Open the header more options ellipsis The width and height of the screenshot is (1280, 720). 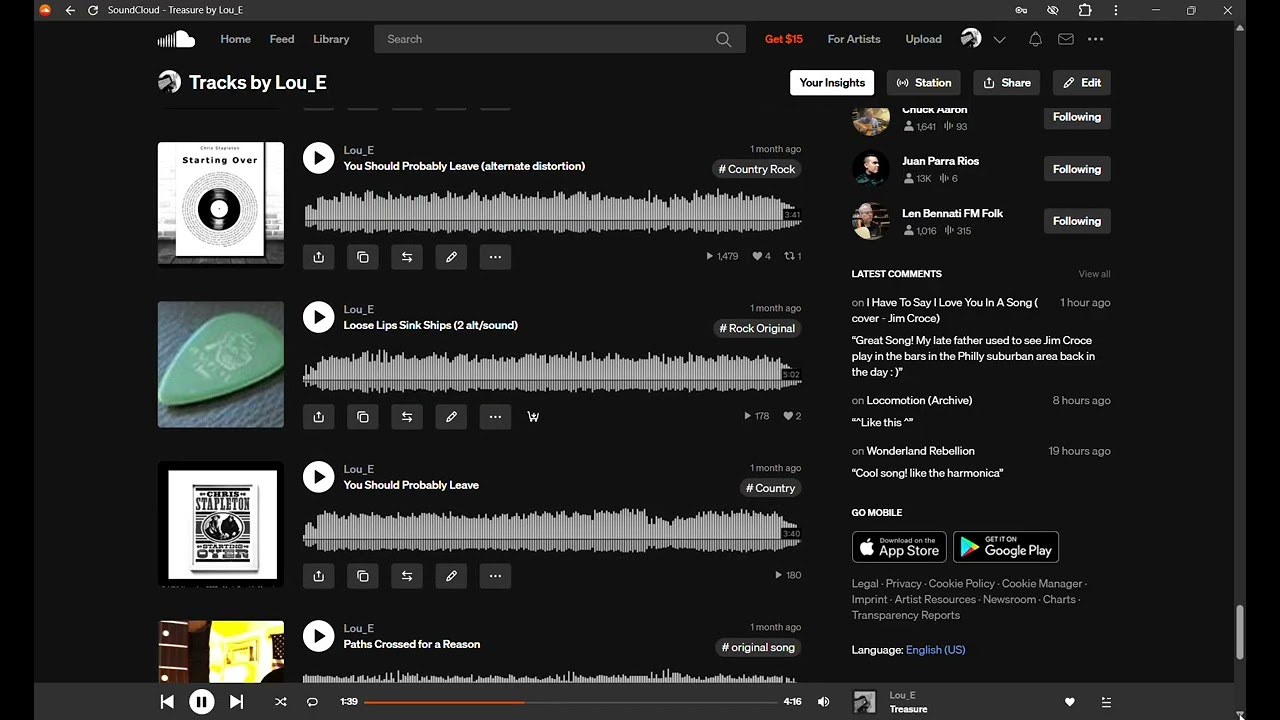[x=1096, y=39]
